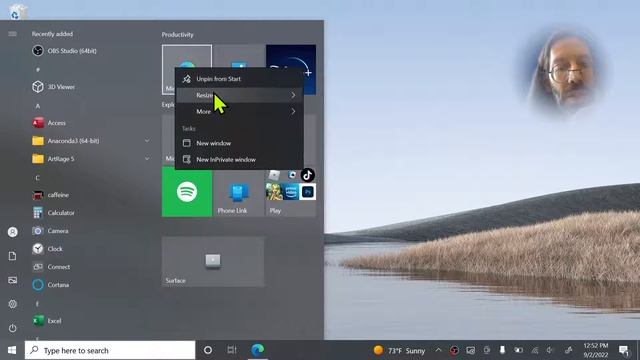Image resolution: width=640 pixels, height=360 pixels.
Task: Open the TikTok icon in Play group
Action: click(x=308, y=175)
